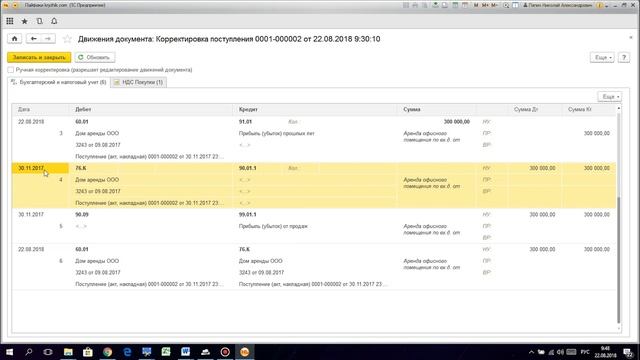The image size is (640, 360).
Task: Open the Еще dropdown above the table
Action: (610, 97)
